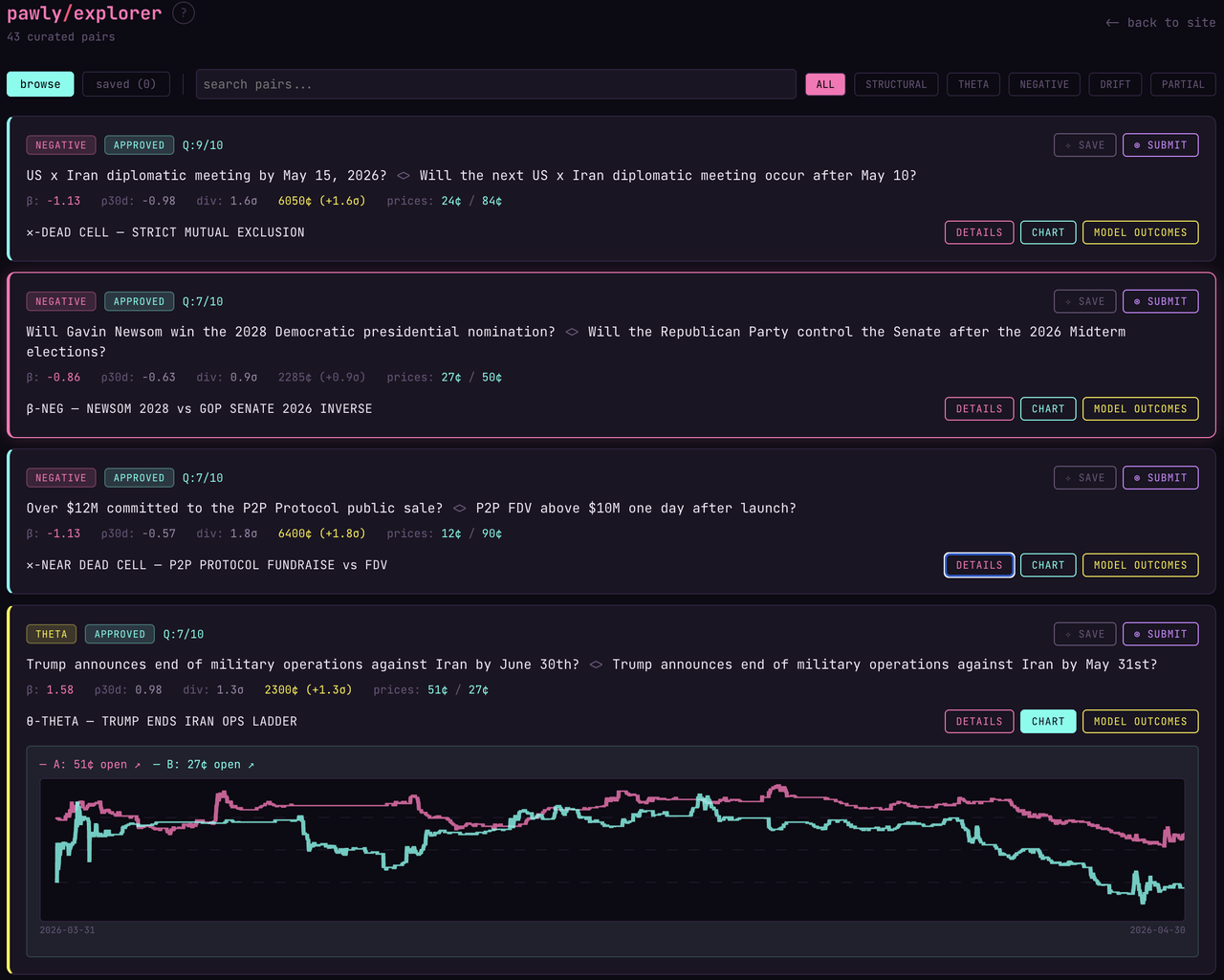1224x980 pixels.
Task: Click the 6400¢ (+1.8σ) value
Action: click(x=322, y=534)
